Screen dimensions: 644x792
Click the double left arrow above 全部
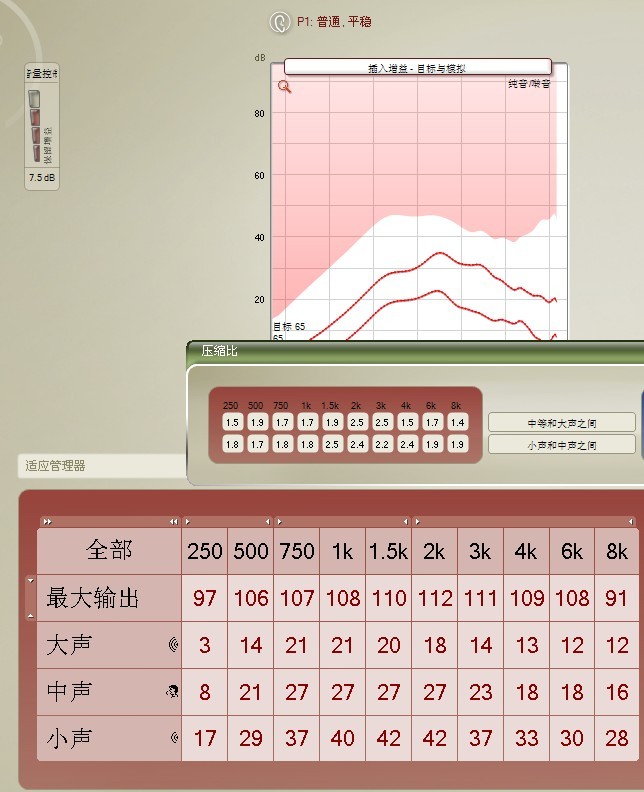pyautogui.click(x=173, y=522)
